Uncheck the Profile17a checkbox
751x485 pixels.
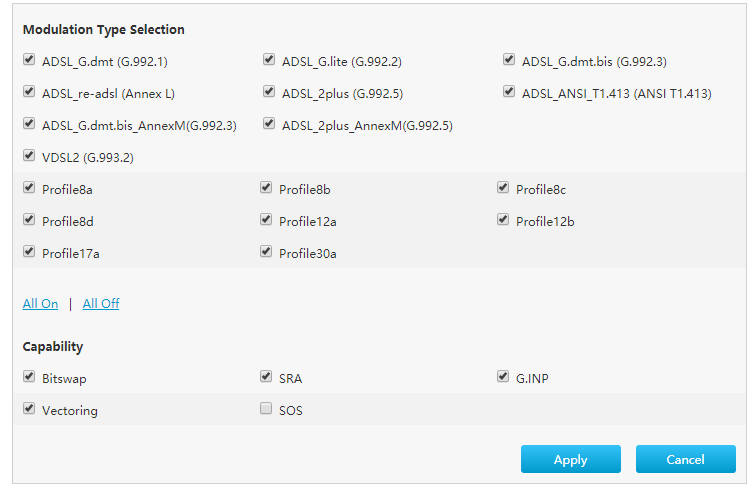coord(29,251)
